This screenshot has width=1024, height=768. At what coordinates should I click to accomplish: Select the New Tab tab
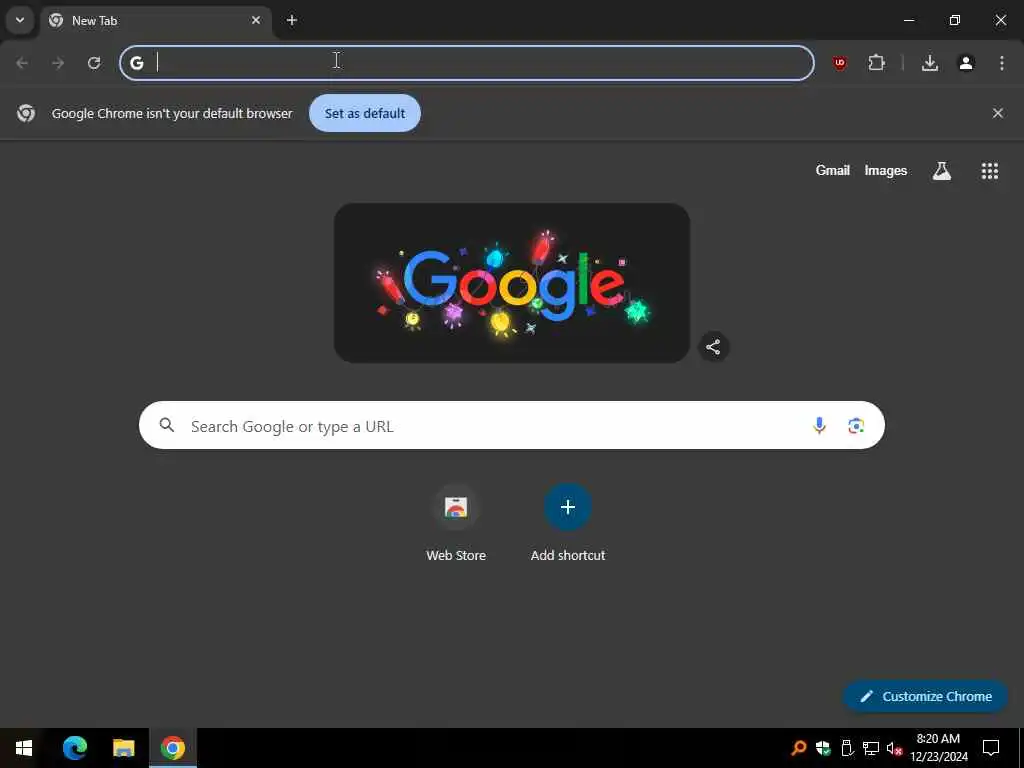[156, 20]
